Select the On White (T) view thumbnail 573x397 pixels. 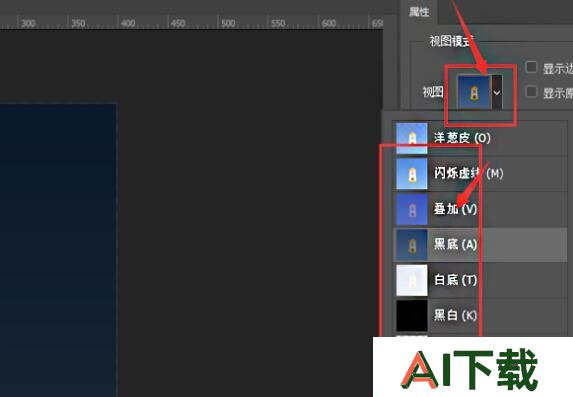click(x=412, y=280)
